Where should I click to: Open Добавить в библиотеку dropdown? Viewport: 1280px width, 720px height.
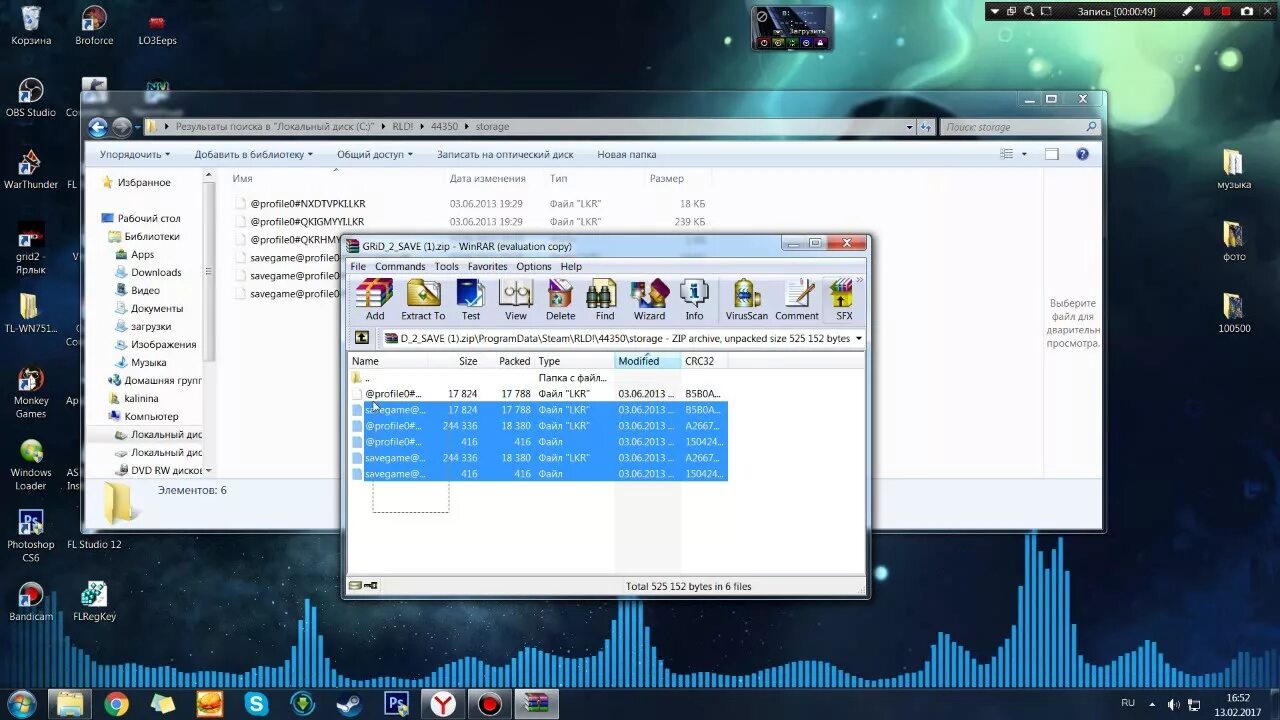coord(254,155)
